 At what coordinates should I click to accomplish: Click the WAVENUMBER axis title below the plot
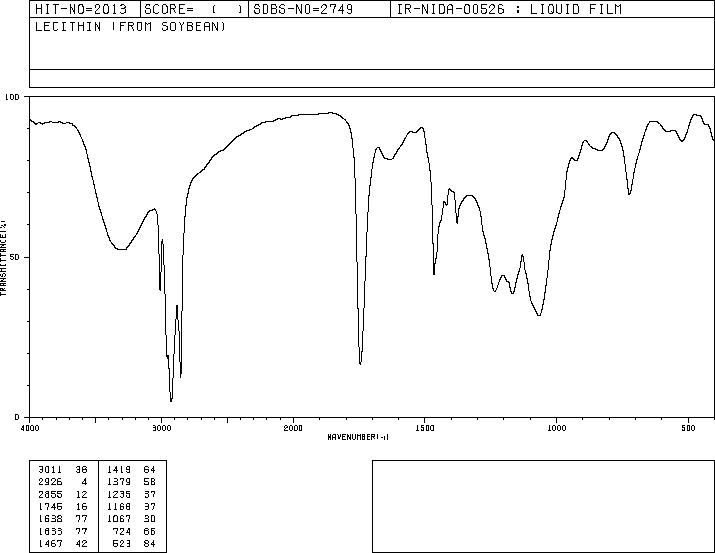358,437
